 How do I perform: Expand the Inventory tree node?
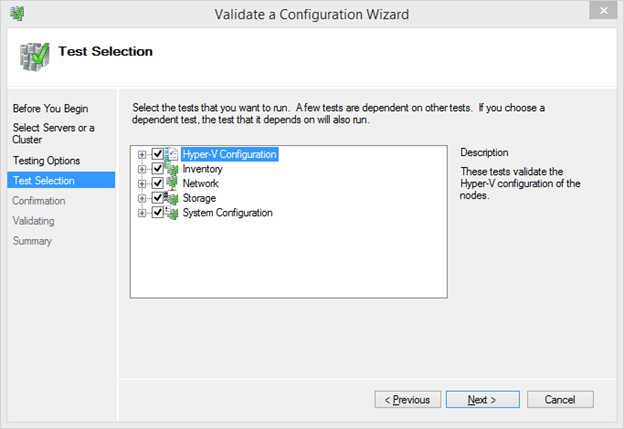(142, 169)
